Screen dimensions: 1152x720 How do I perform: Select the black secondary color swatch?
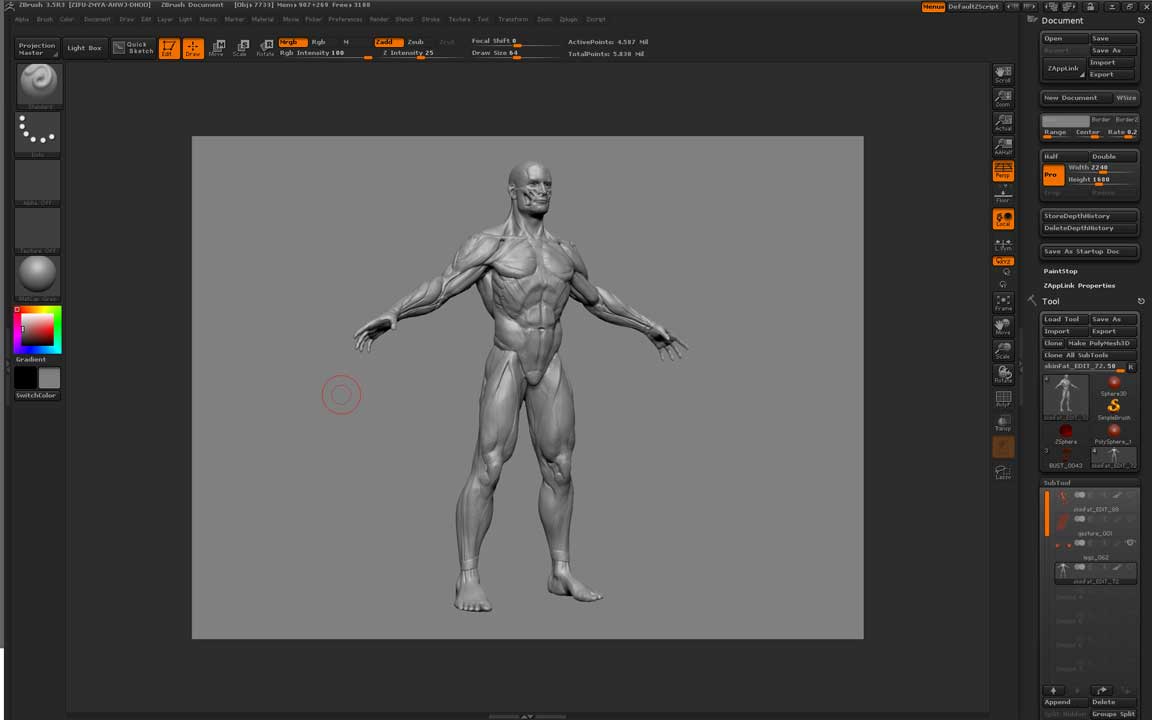click(26, 378)
